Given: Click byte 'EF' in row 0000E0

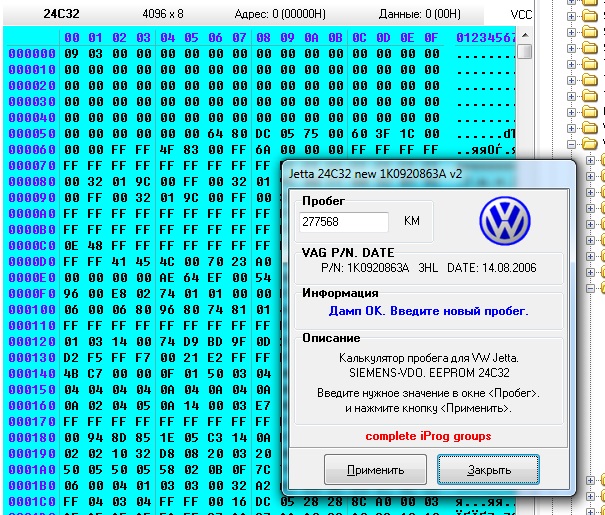Looking at the screenshot, I should click(x=215, y=278).
